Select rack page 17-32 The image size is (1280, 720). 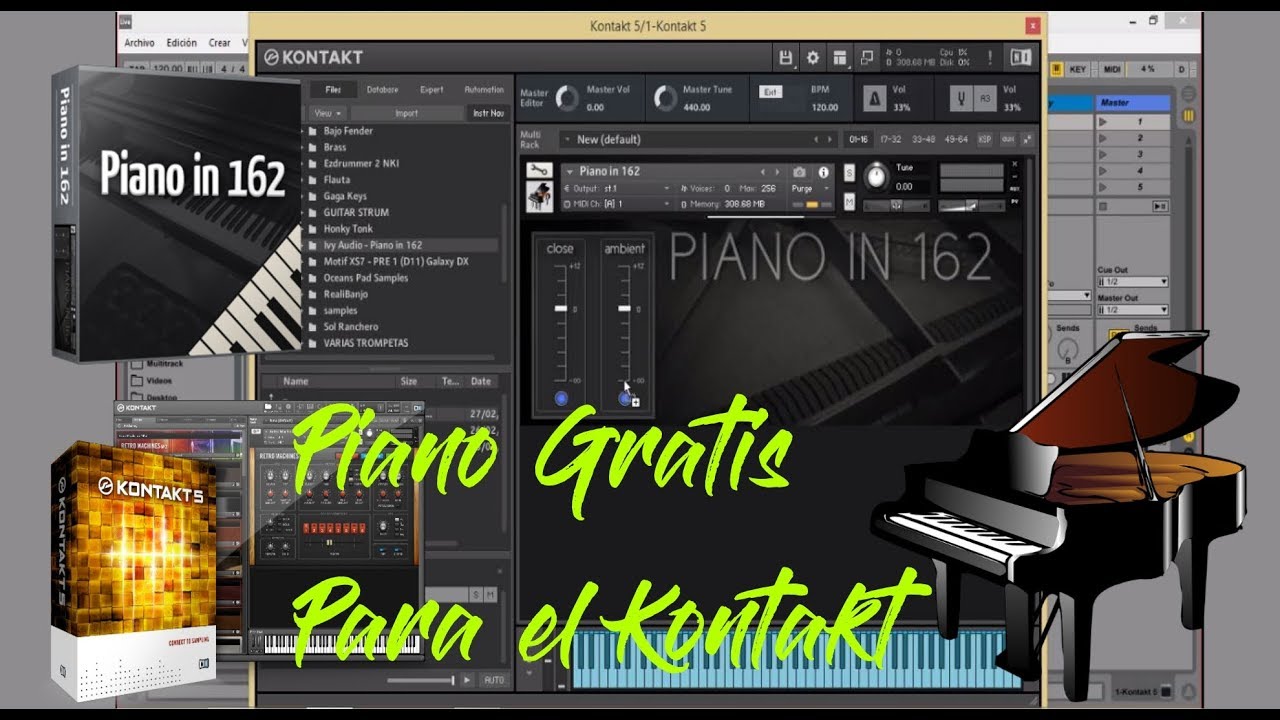[x=890, y=139]
